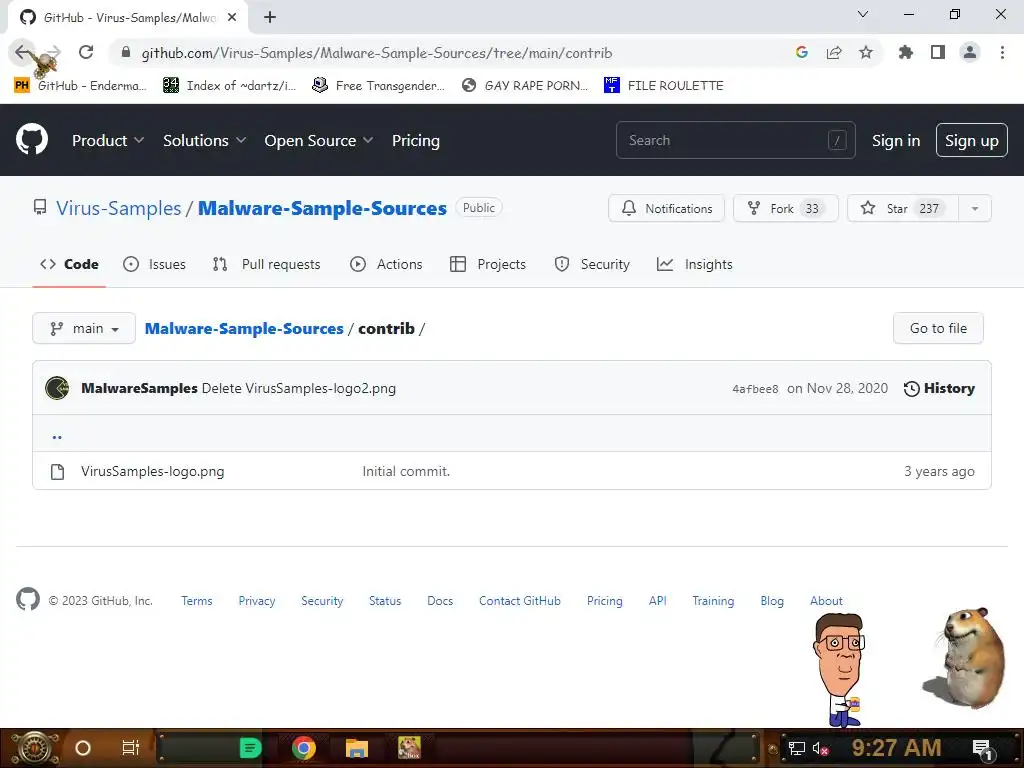Expand the Solutions menu
Viewport: 1024px width, 768px height.
pos(204,140)
